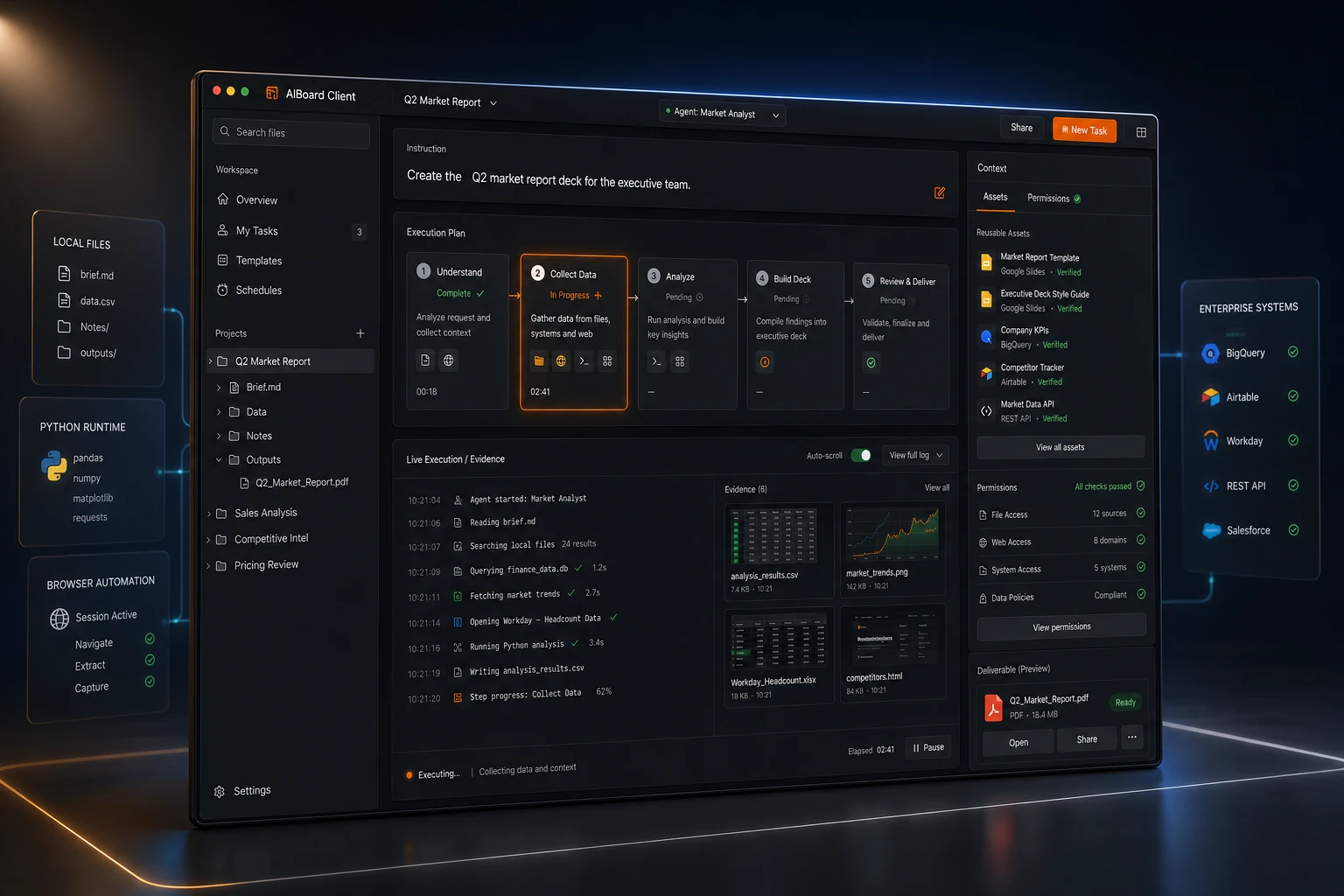
Task: Click the globe icon in the Understand step
Action: (x=448, y=360)
